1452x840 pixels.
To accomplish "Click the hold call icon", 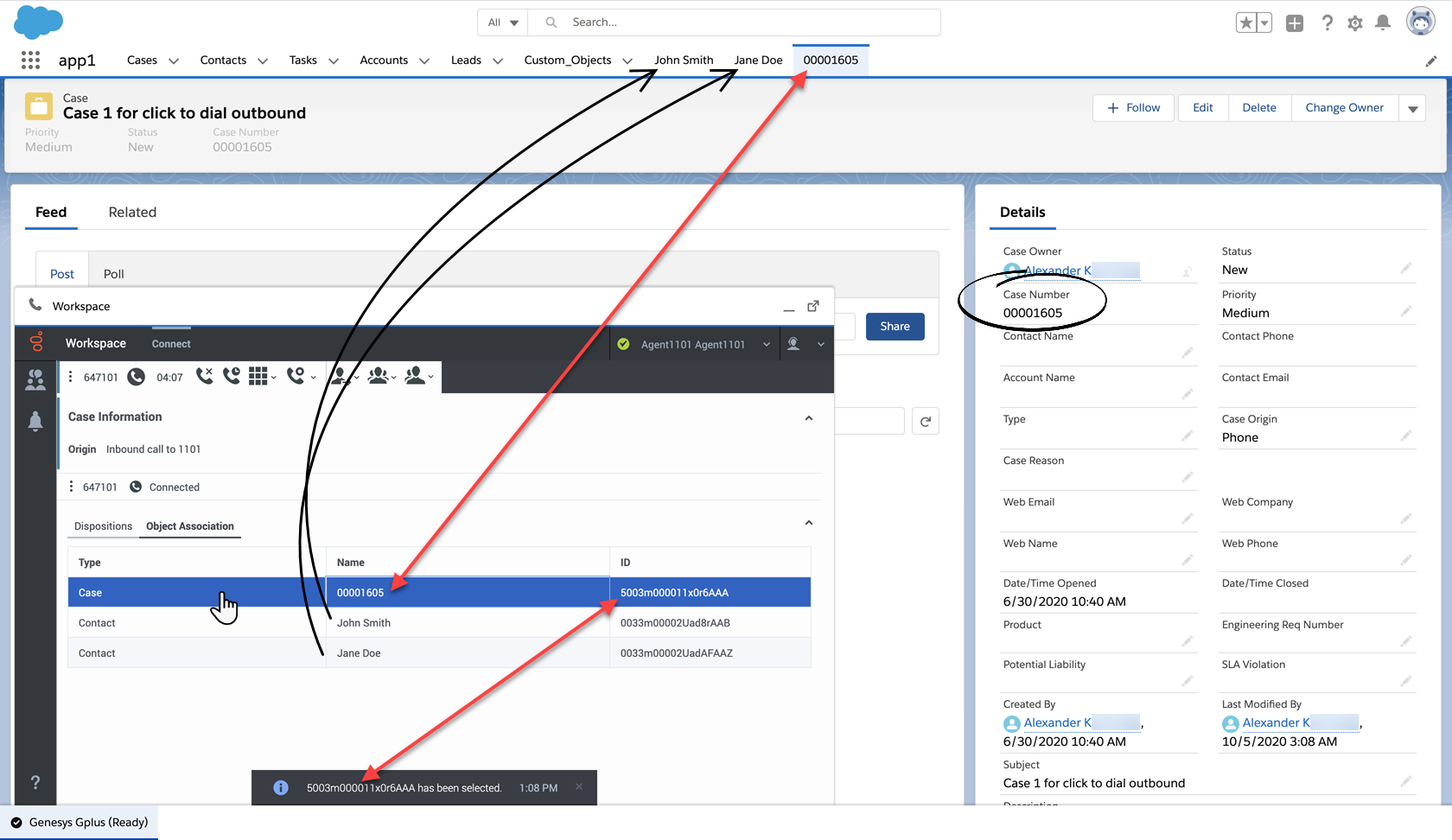I will [x=232, y=376].
